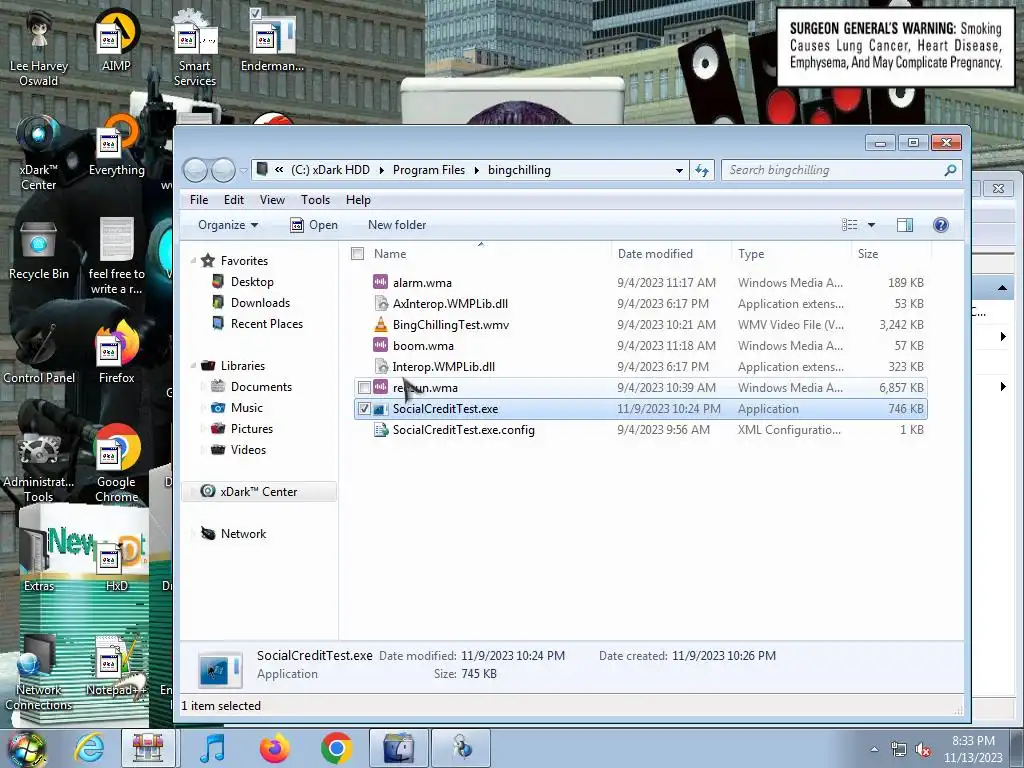Open the Enderman desktop shortcut
The height and width of the screenshot is (768, 1024).
click(x=272, y=40)
